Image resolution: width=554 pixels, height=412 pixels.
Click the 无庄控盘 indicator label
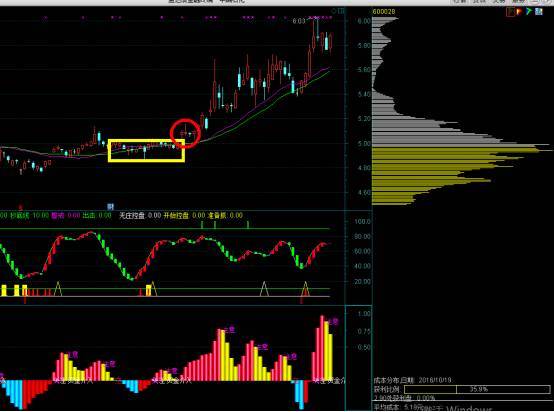click(x=132, y=215)
